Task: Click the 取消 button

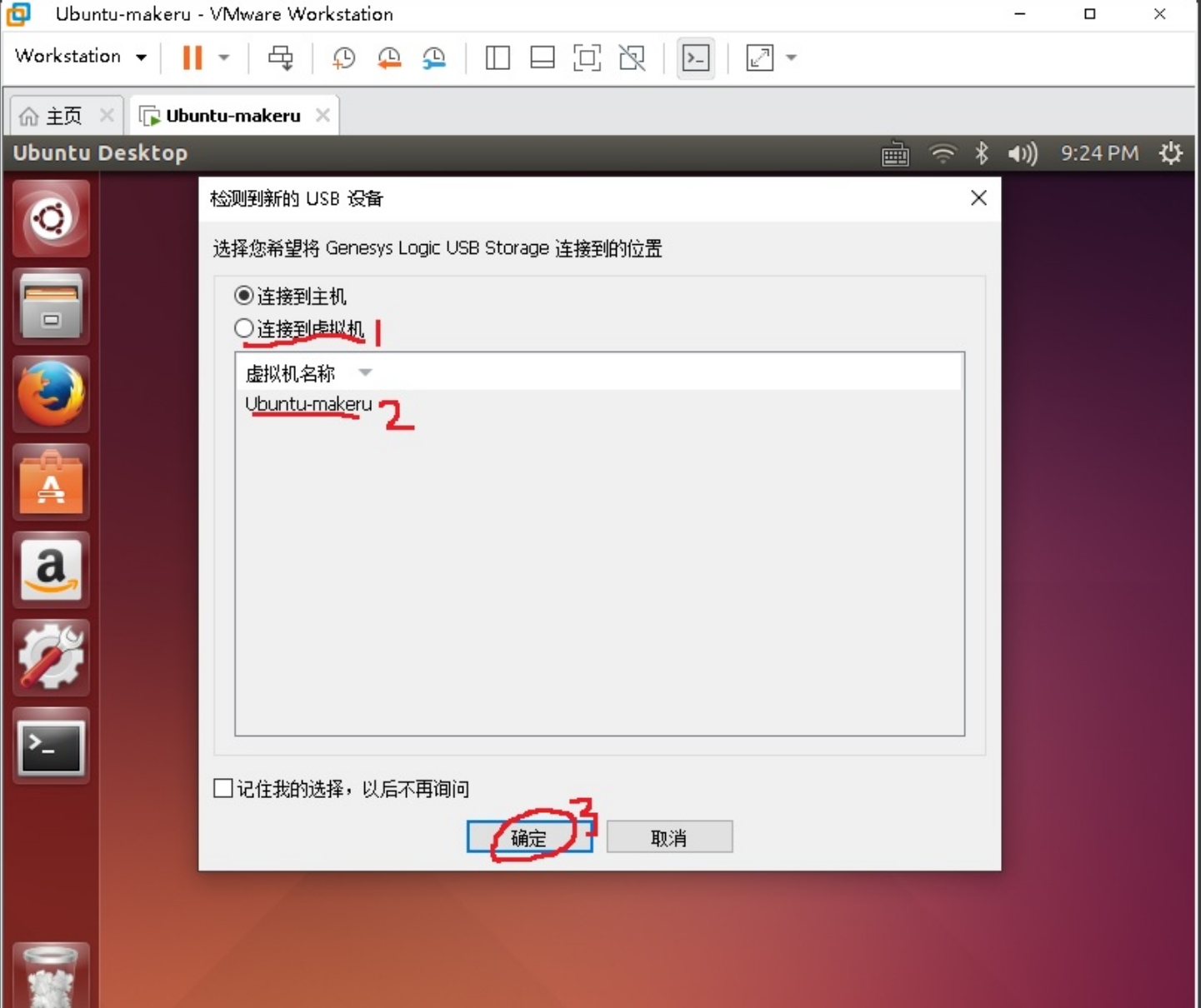Action: coord(669,837)
